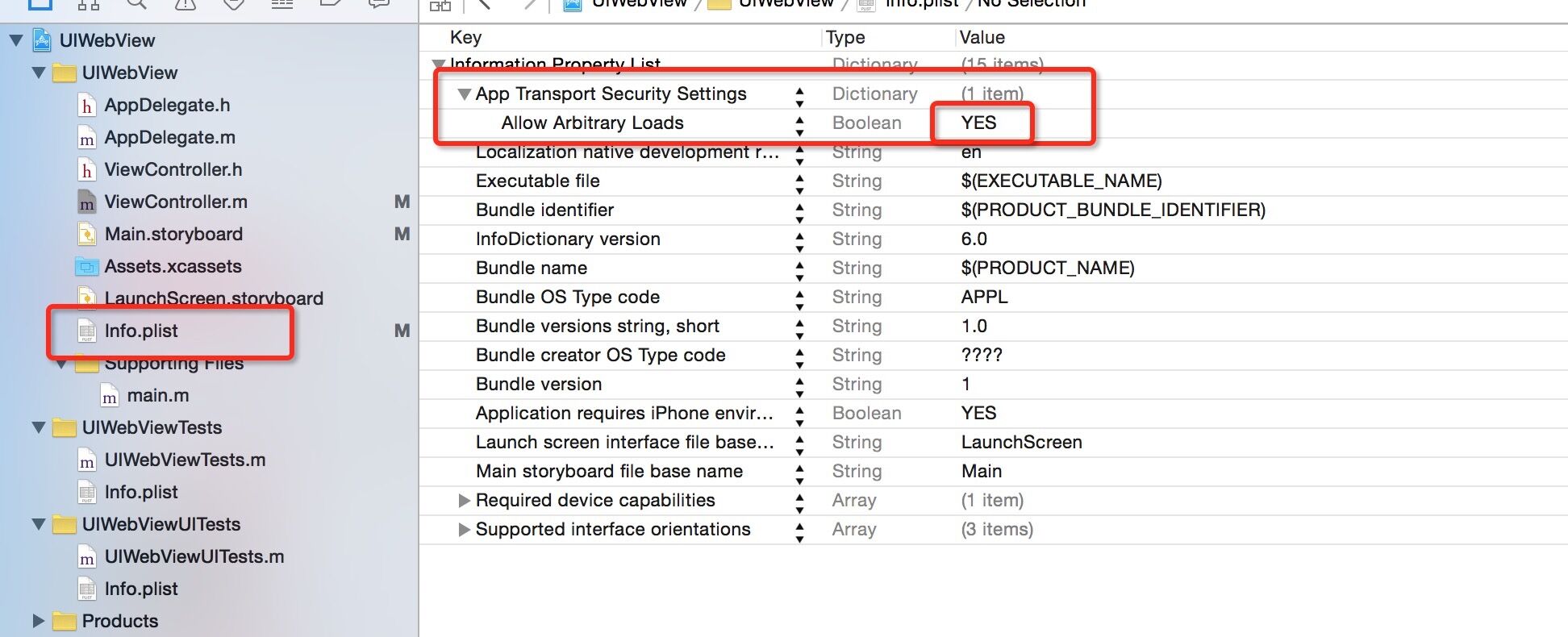Screen dimensions: 1568x637
Task: Open key stepper for App Transport Security Settings
Action: point(799,98)
